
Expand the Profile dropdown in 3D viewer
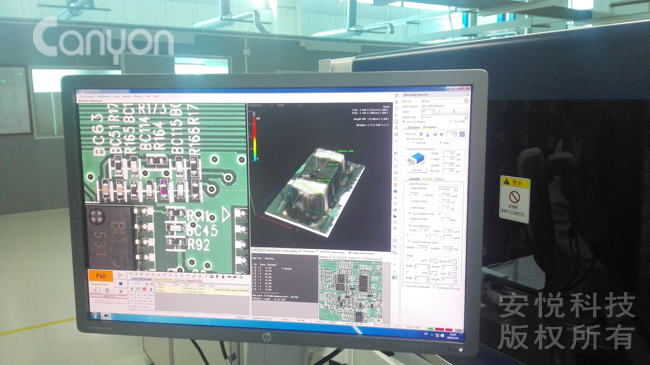tap(290, 105)
